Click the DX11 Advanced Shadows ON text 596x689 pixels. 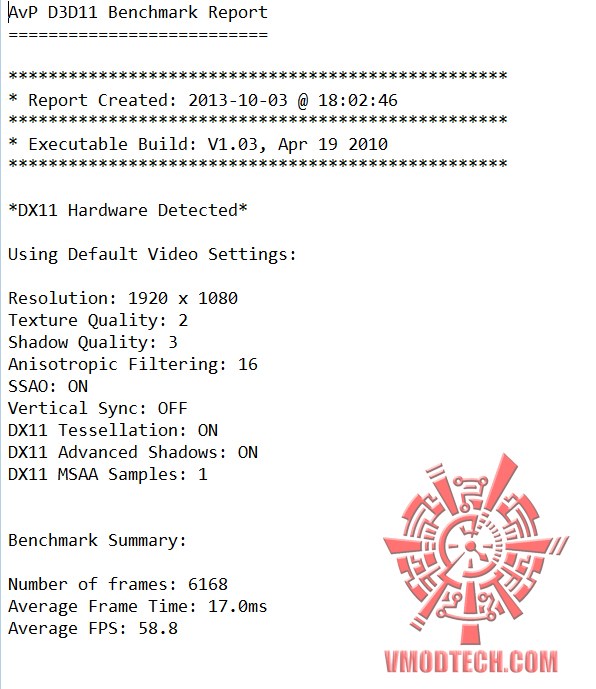[133, 452]
